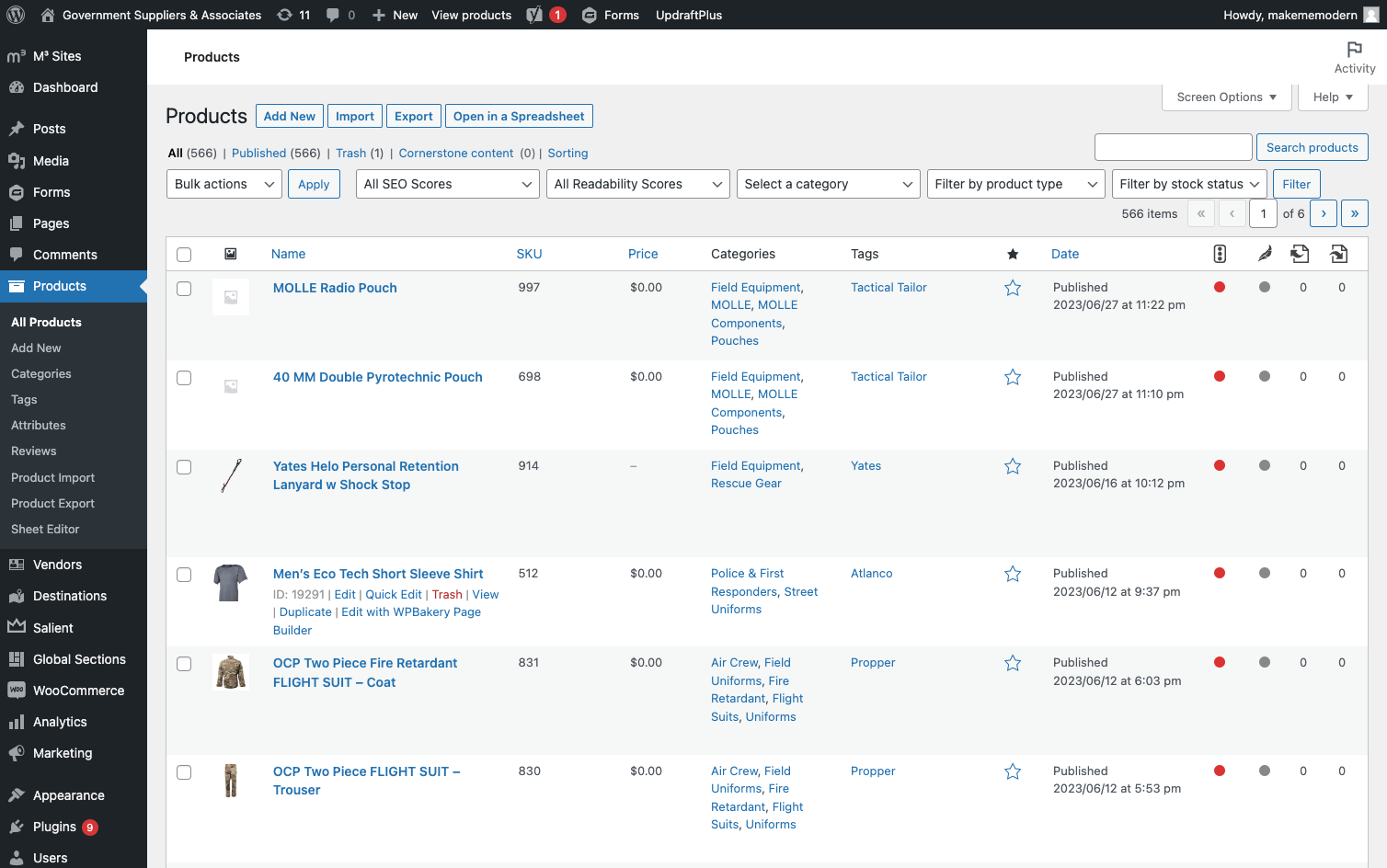Toggle featured star for MOLLE Radio Pouch
Image resolution: width=1387 pixels, height=868 pixels.
[x=1013, y=288]
